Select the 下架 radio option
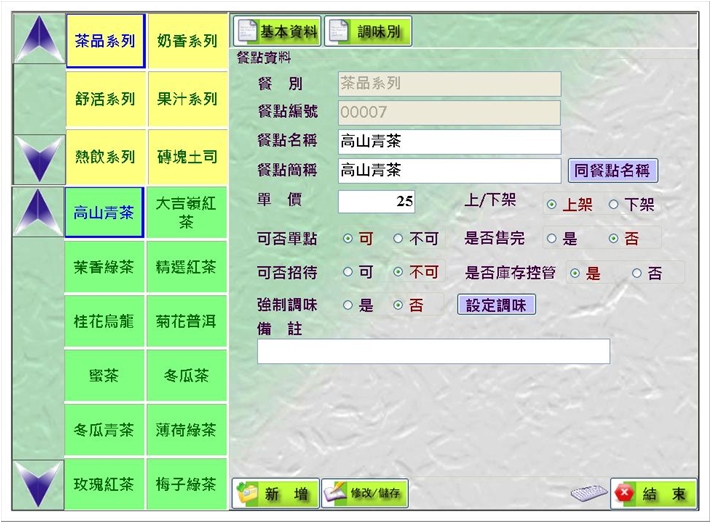The width and height of the screenshot is (711, 522). [x=614, y=205]
